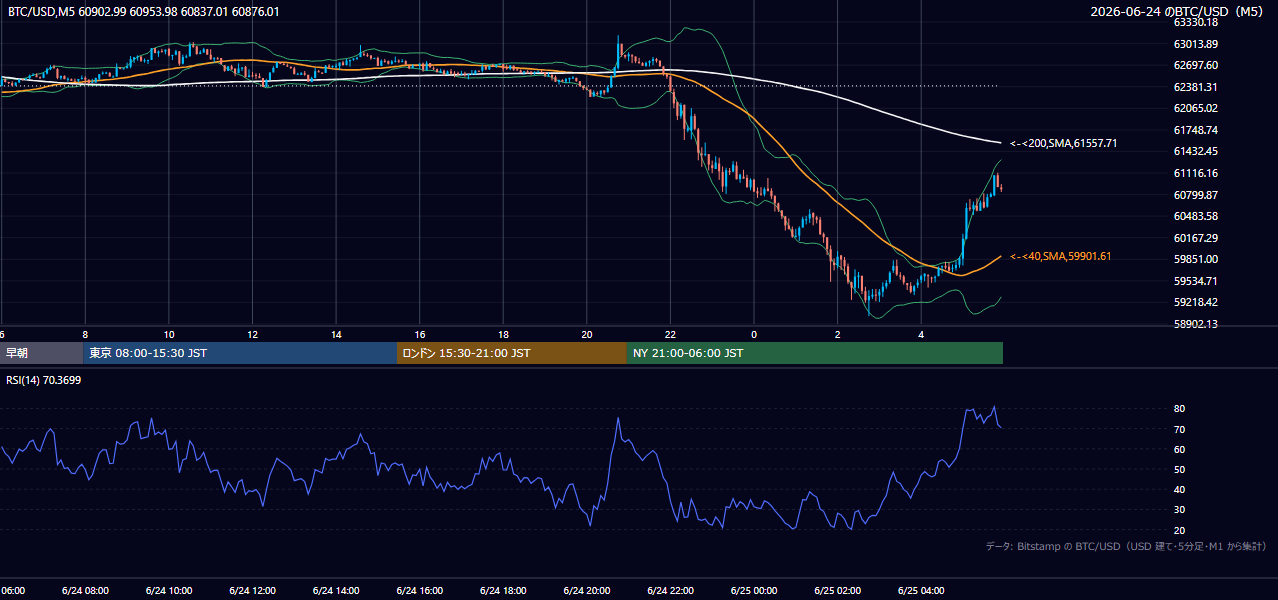This screenshot has height=600, width=1278.
Task: Click price axis value 62065.02
Action: pyautogui.click(x=1195, y=108)
